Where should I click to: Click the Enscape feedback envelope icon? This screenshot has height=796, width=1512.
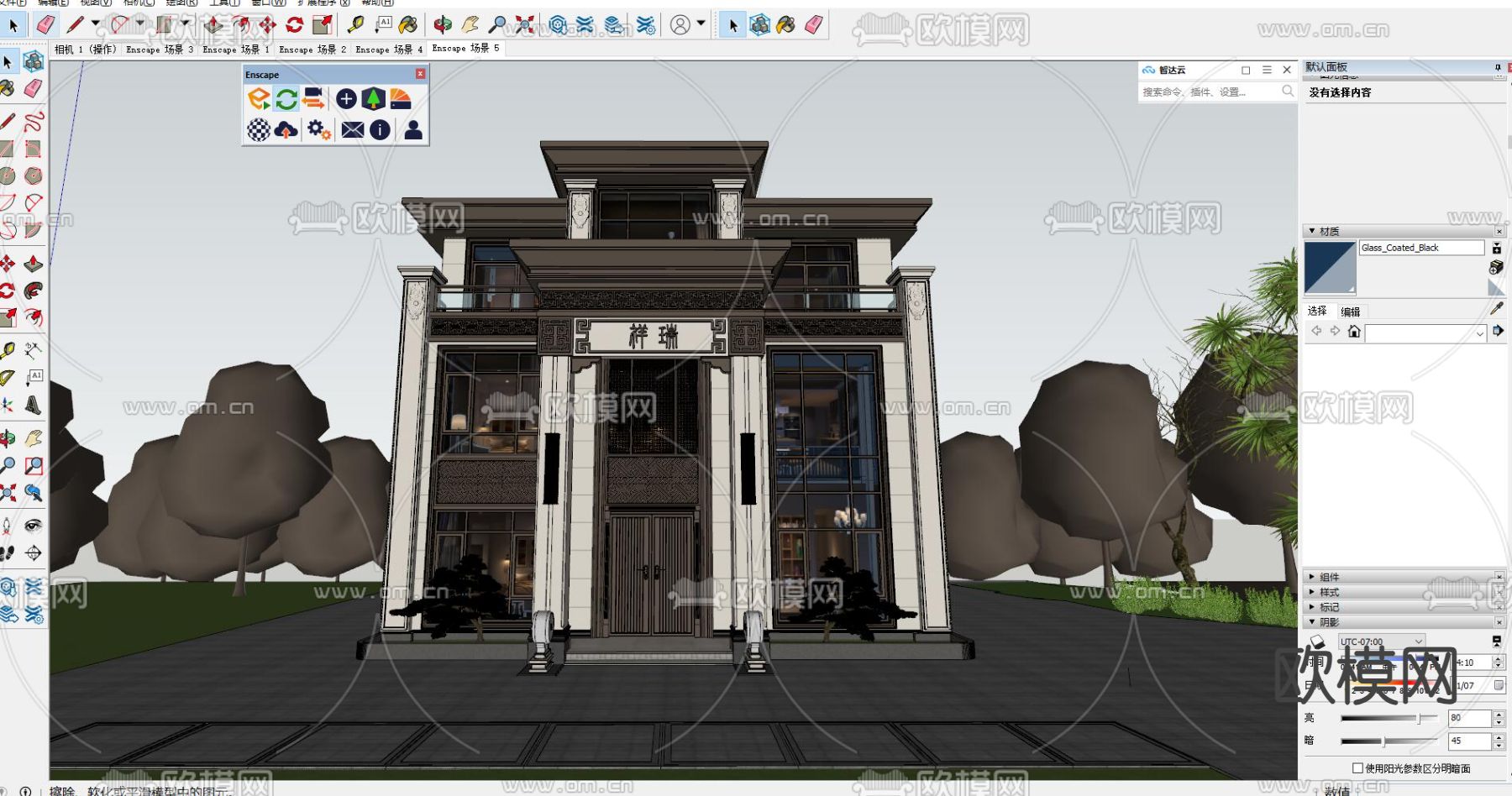coord(353,129)
